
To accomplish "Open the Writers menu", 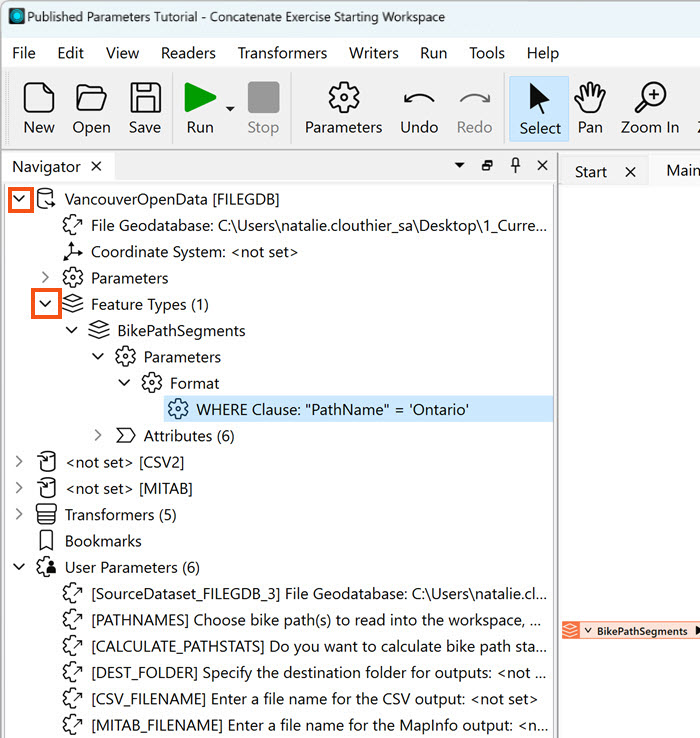I will pos(374,53).
